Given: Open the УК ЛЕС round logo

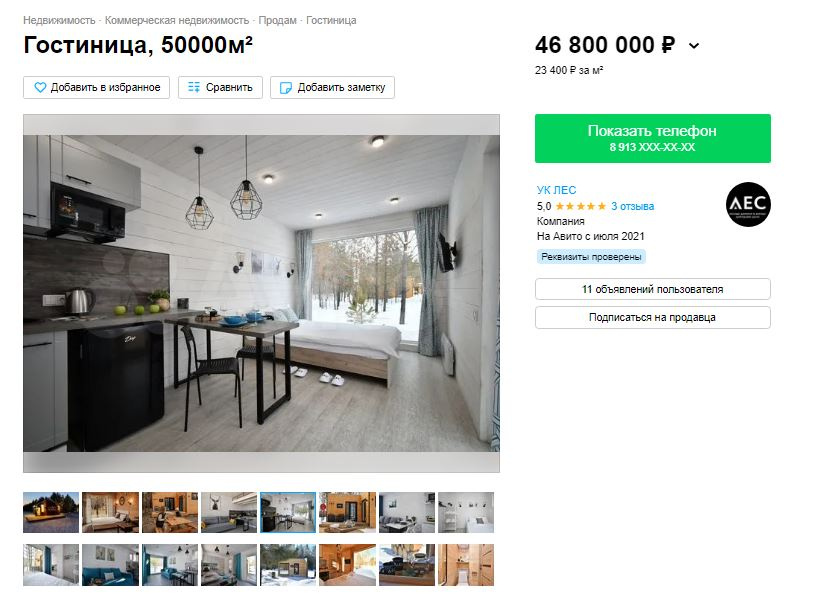Looking at the screenshot, I should pos(748,205).
